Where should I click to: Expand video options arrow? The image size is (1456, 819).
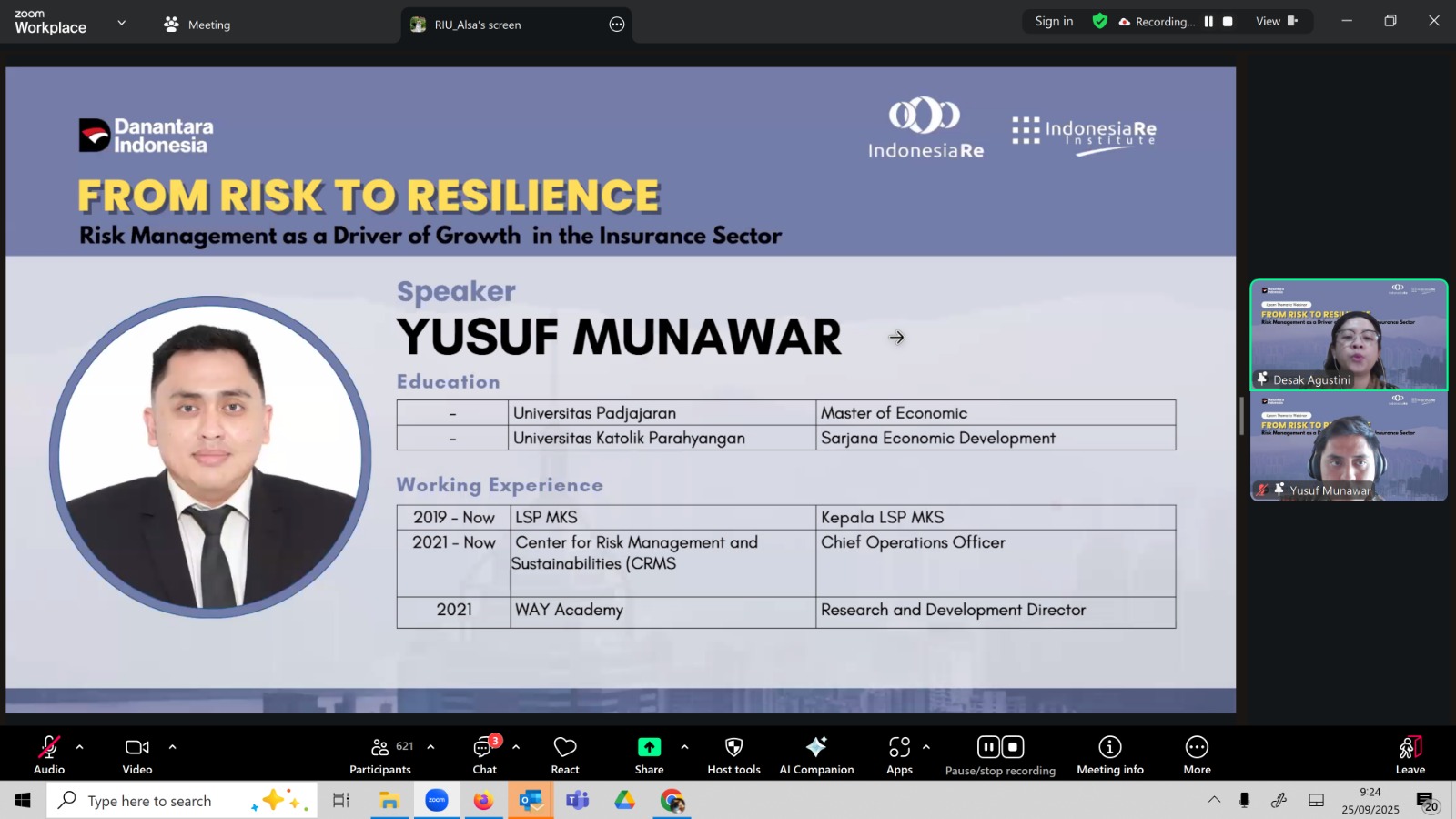[x=172, y=747]
